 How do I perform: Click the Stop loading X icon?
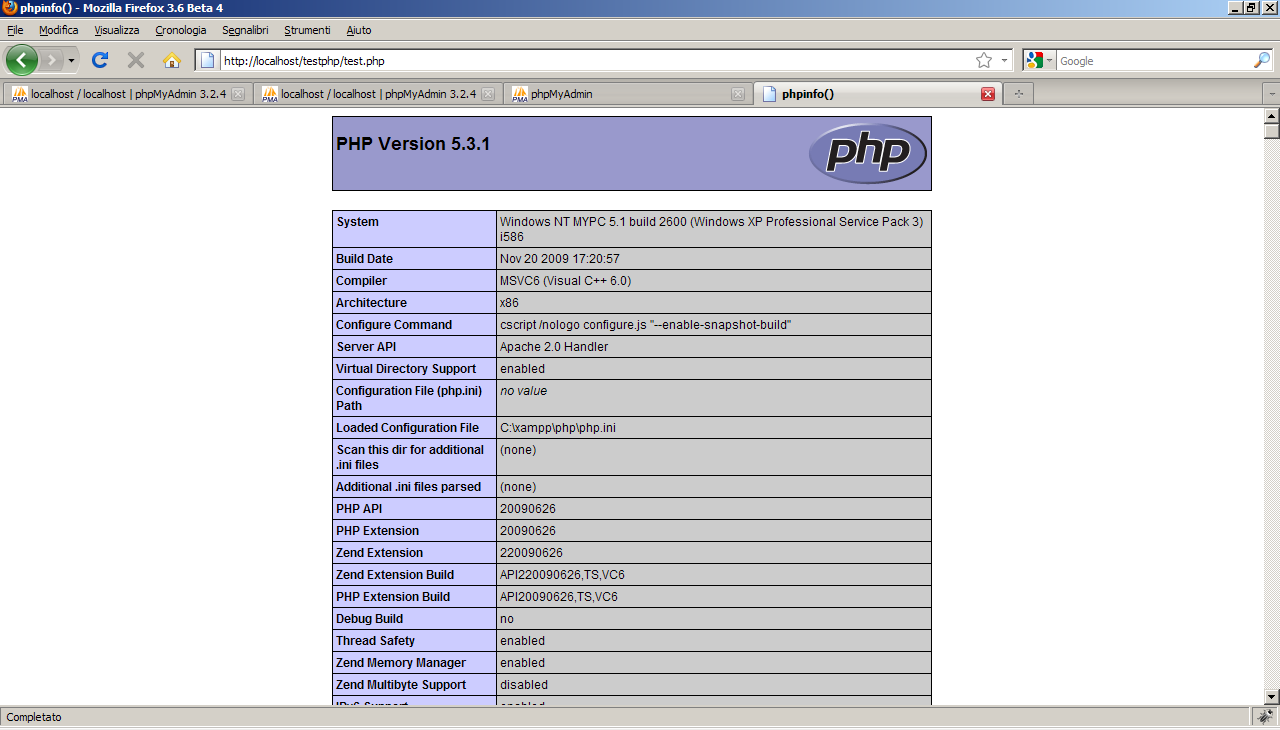coord(136,60)
